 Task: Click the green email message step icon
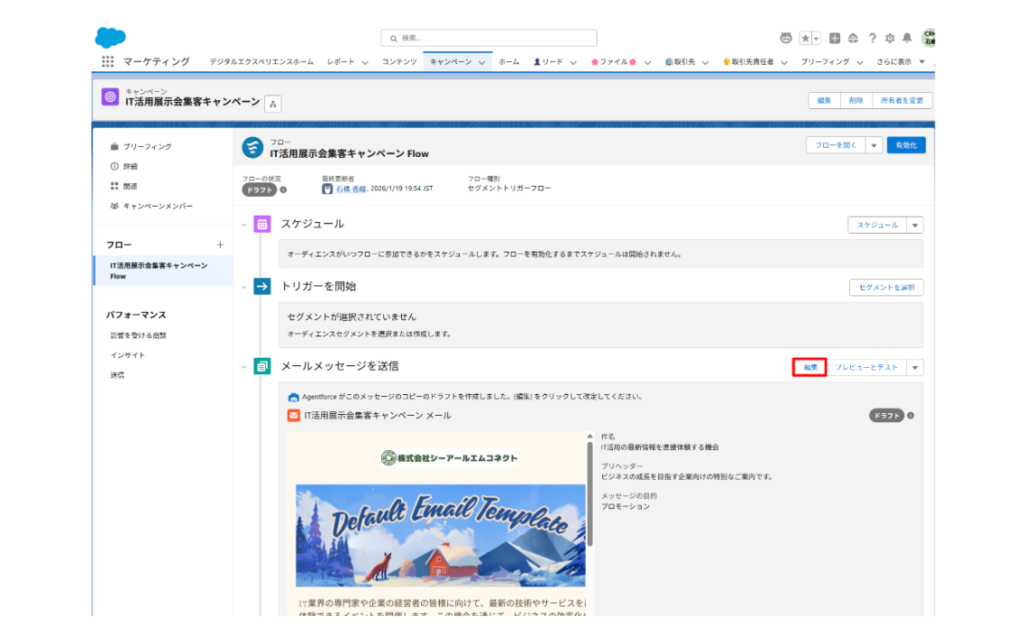click(x=262, y=366)
